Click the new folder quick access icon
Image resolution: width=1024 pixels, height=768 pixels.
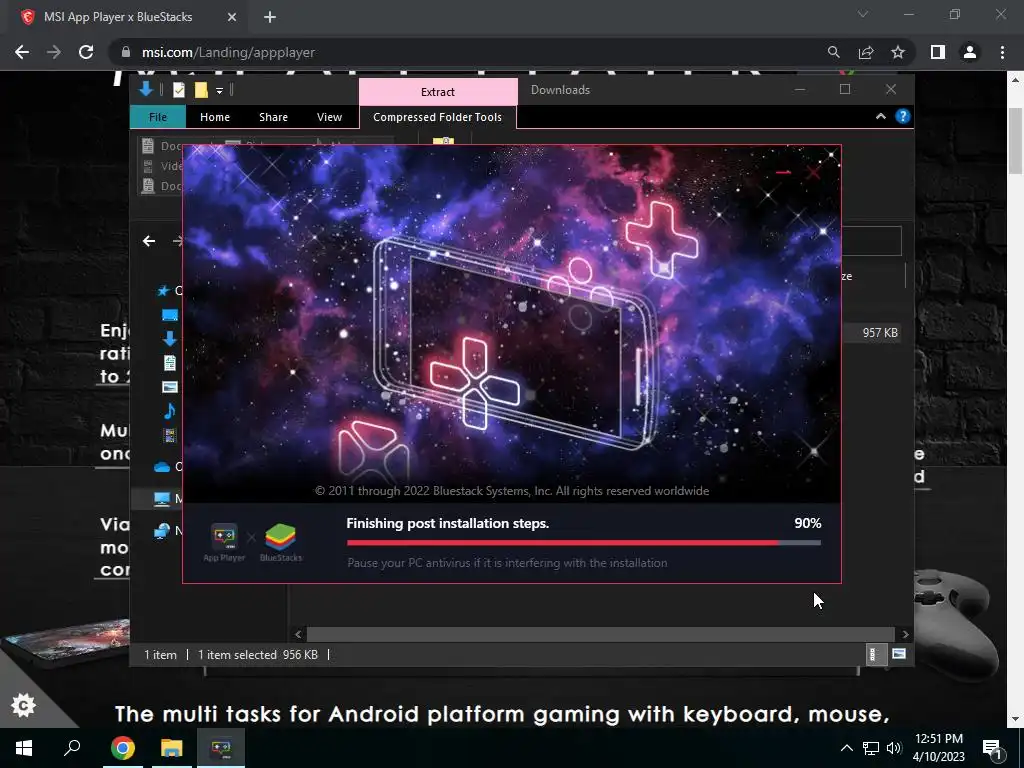tap(201, 90)
